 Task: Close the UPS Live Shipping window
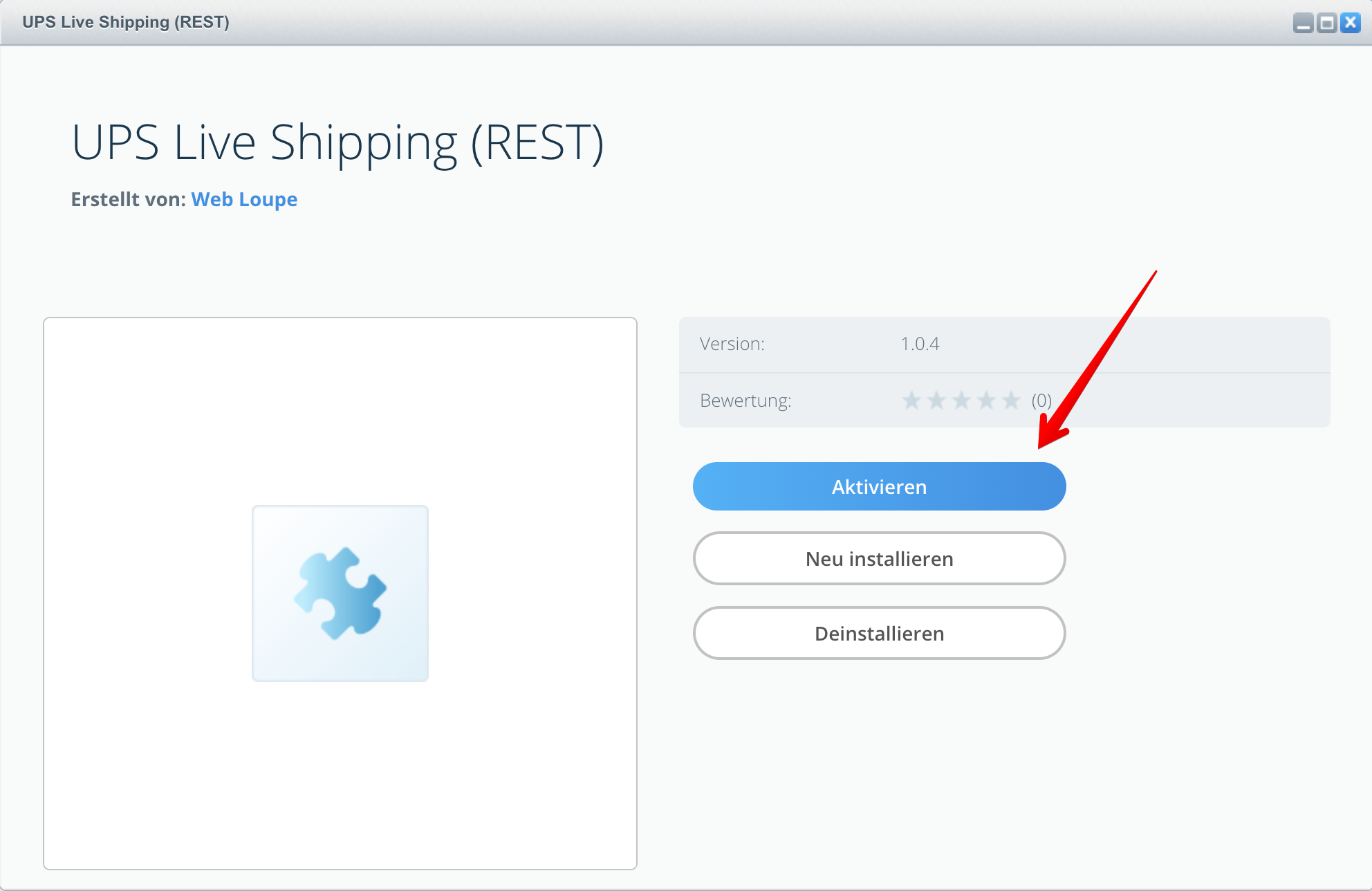tap(1350, 23)
